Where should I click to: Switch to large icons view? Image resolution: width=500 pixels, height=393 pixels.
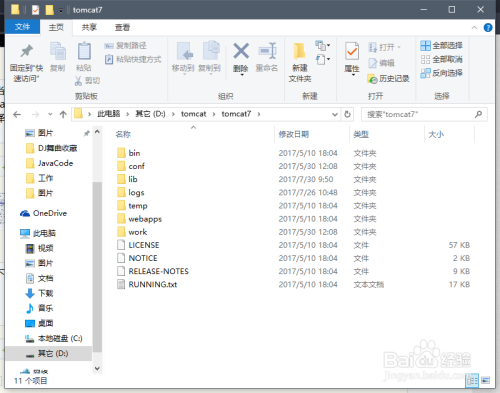(486, 380)
